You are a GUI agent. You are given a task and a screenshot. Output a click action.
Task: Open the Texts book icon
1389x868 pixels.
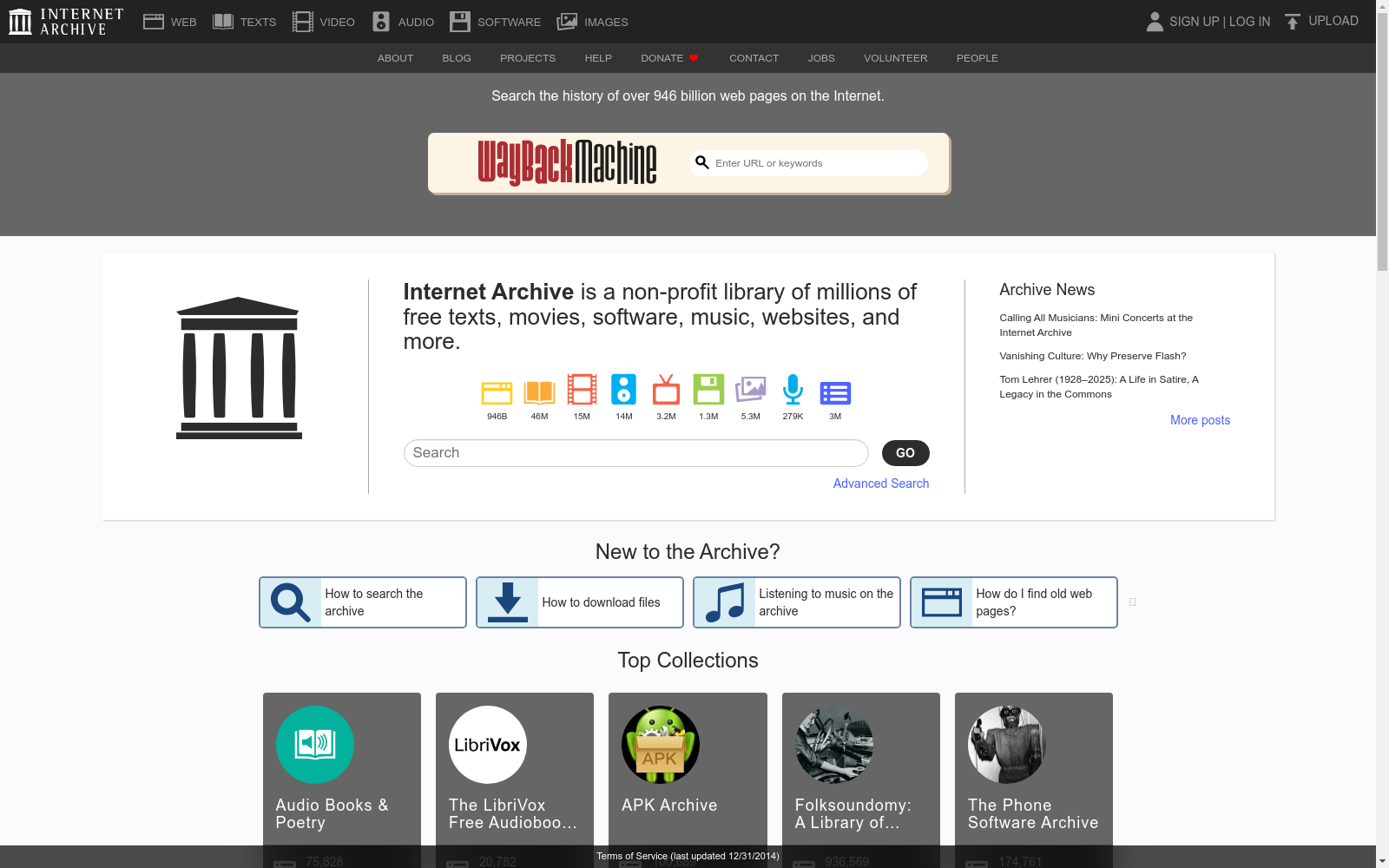point(223,22)
